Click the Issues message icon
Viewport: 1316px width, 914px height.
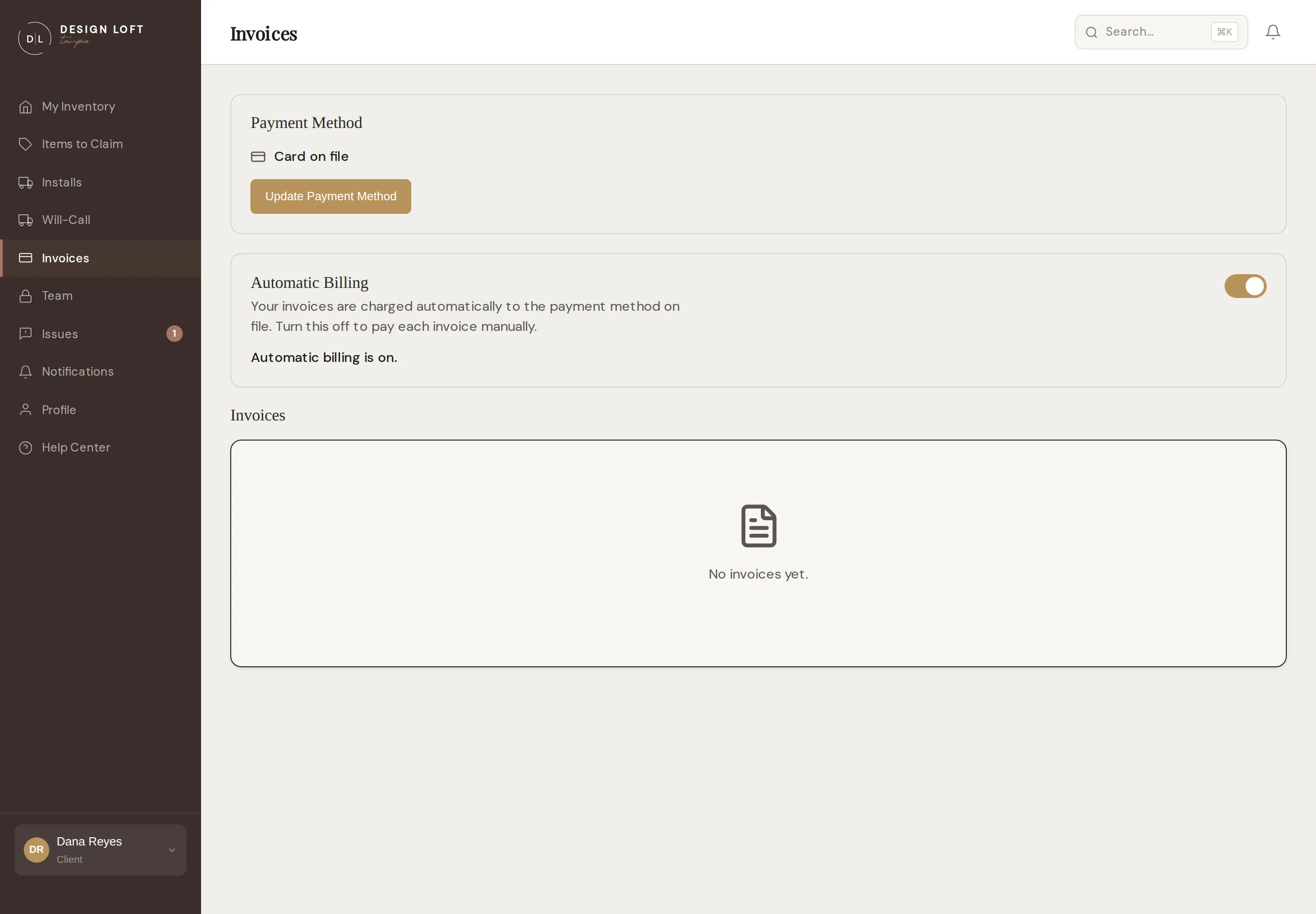tap(25, 334)
